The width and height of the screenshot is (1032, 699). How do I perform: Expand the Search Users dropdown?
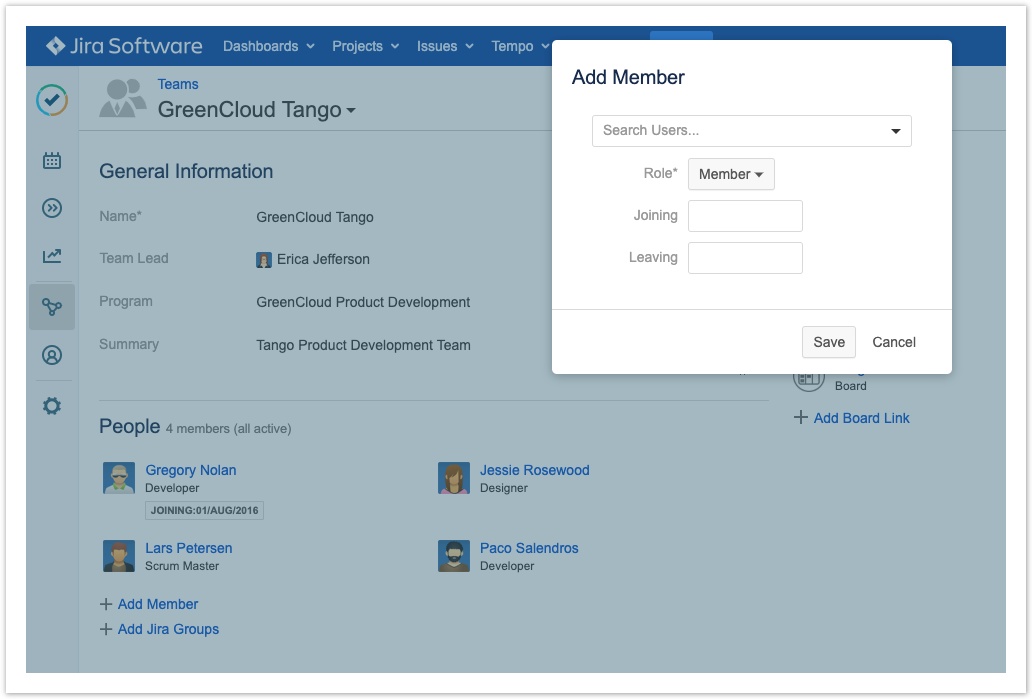pos(895,131)
